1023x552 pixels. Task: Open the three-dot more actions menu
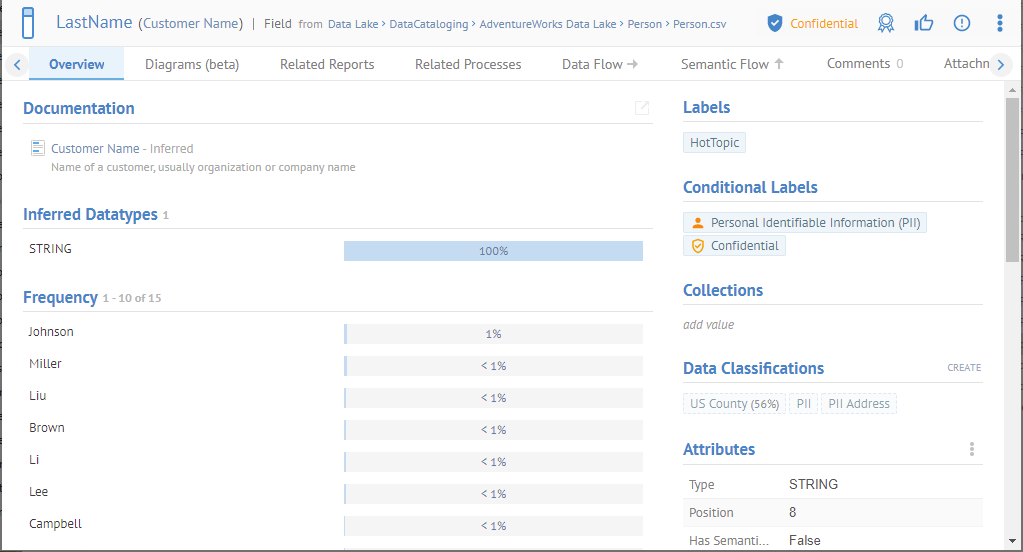1000,23
